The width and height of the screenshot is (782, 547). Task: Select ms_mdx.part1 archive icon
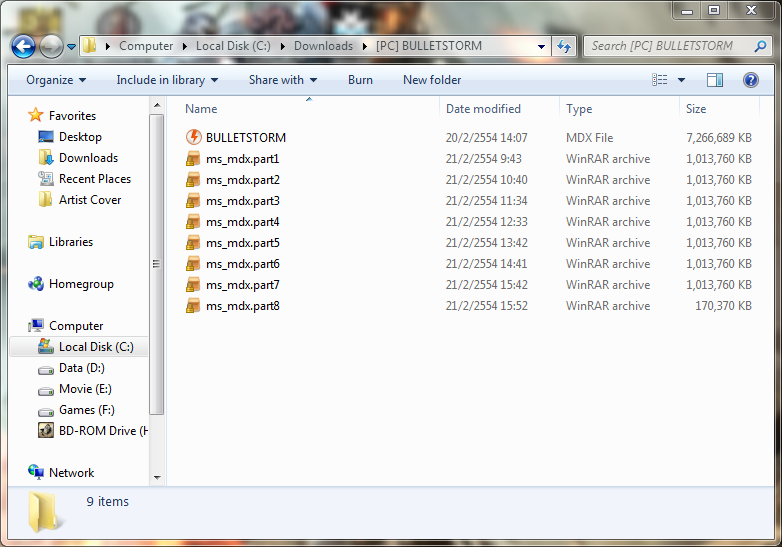[x=193, y=159]
